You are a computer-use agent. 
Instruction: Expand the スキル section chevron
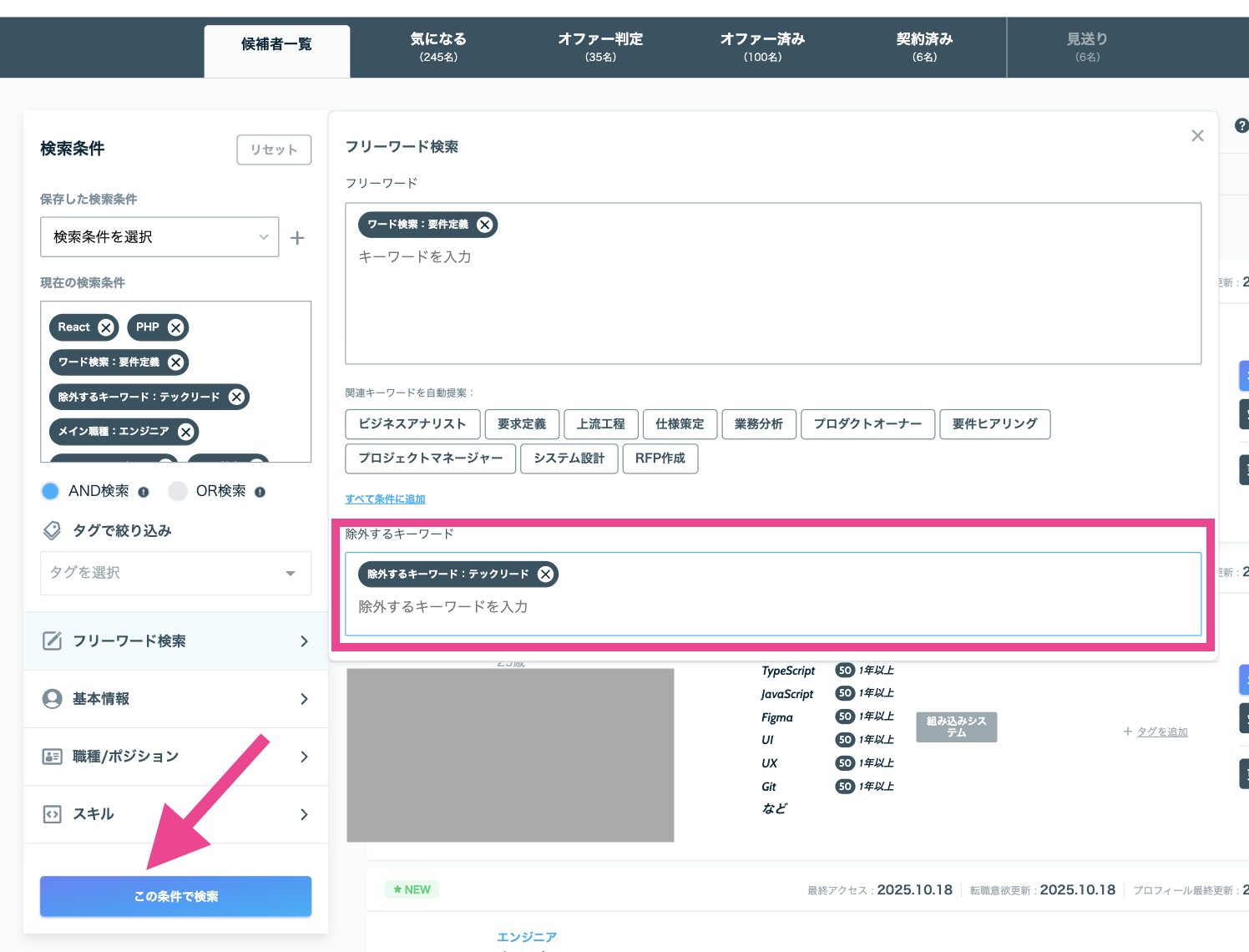point(304,814)
